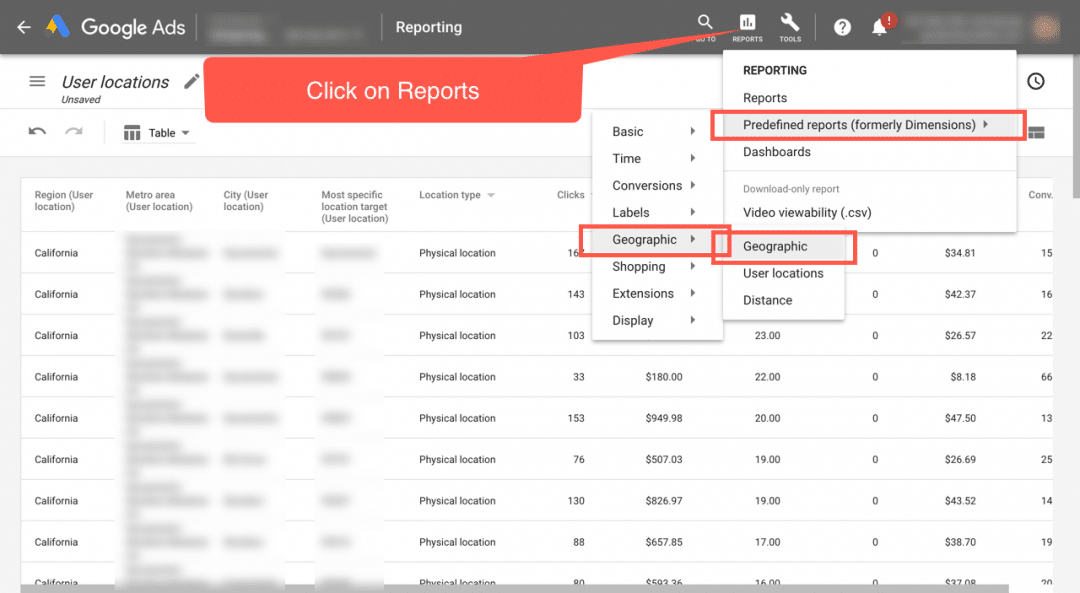
Task: Open the hamburger navigation menu
Action: [x=37, y=82]
